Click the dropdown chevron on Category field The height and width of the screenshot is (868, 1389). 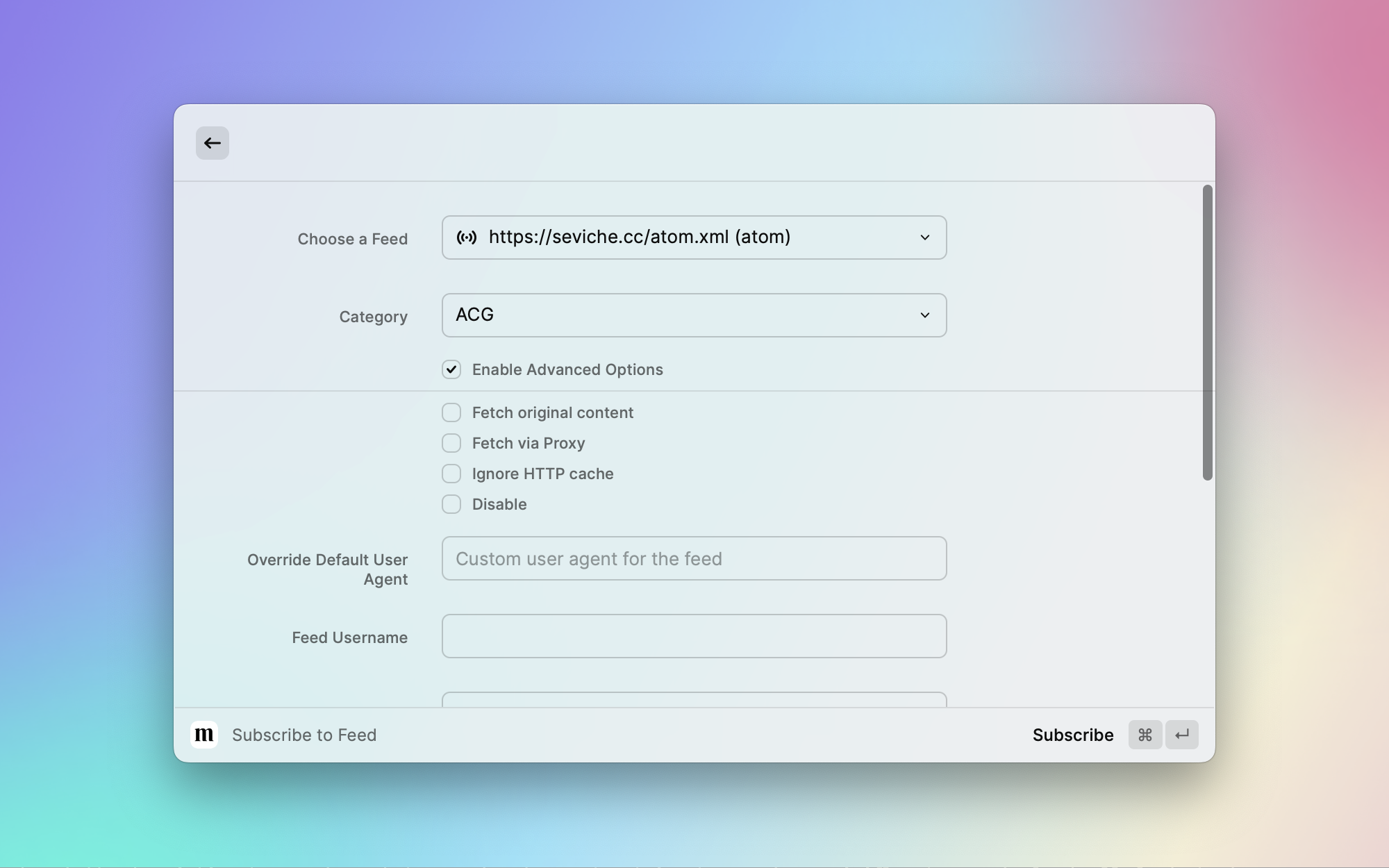[925, 315]
